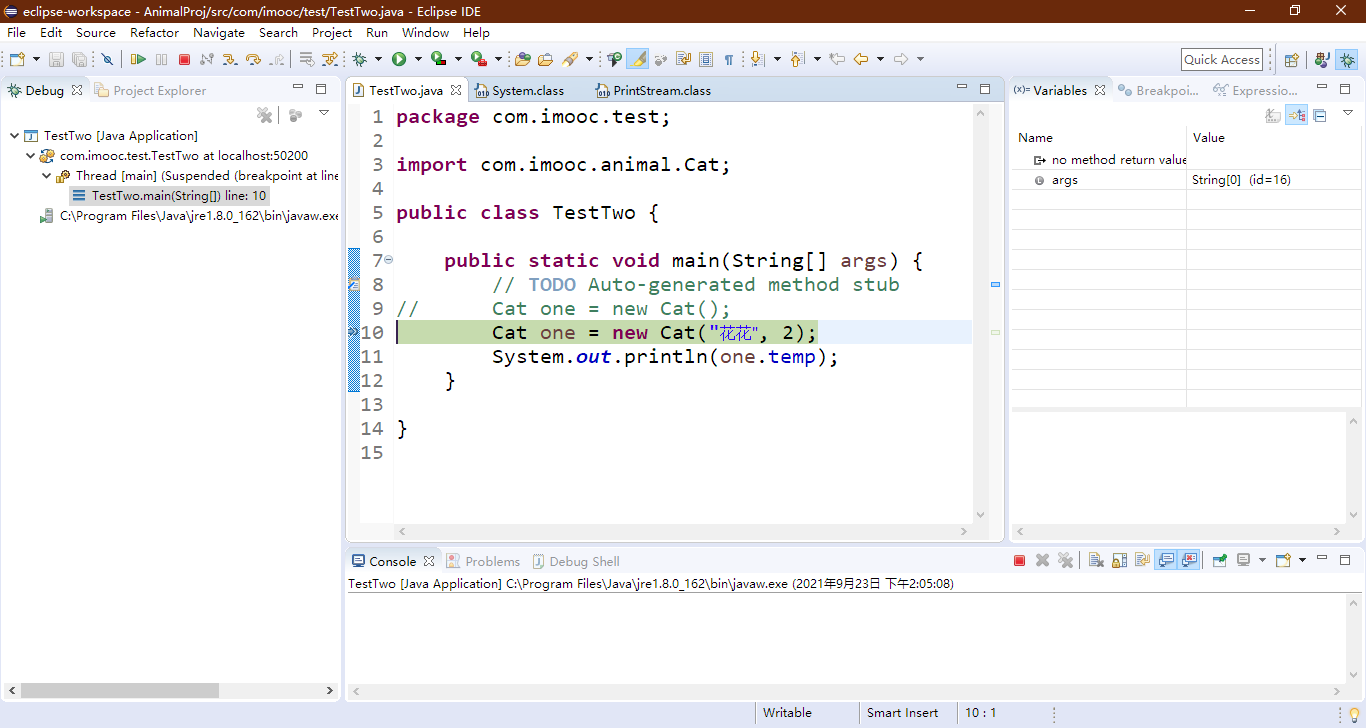1366x728 pixels.
Task: Click Skip All Breakpoints icon
Action: tap(107, 60)
